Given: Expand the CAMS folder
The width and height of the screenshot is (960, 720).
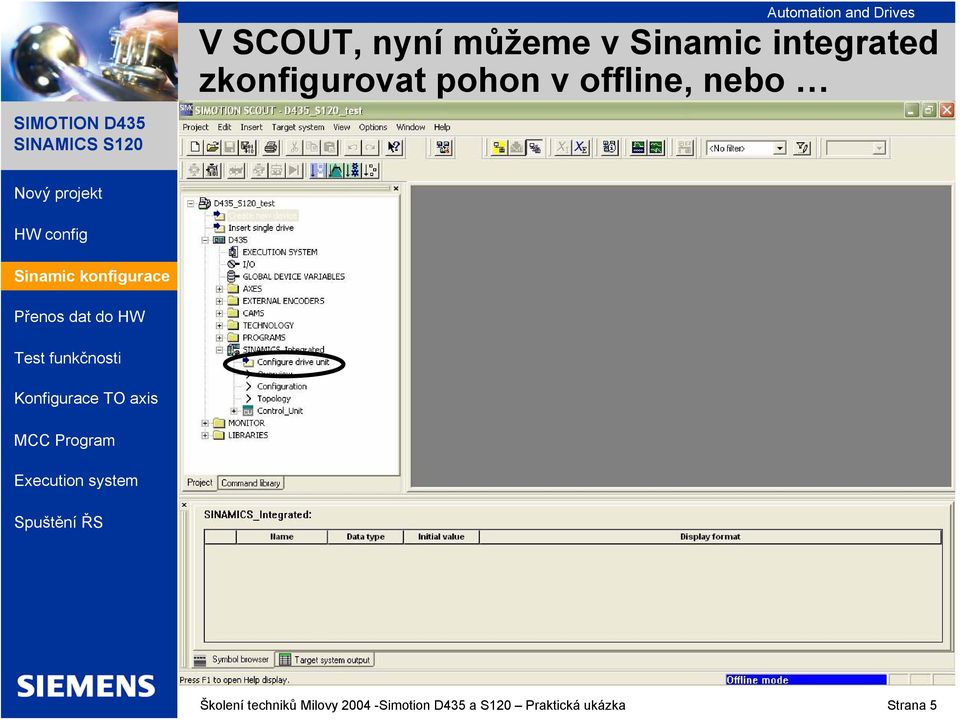Looking at the screenshot, I should pyautogui.click(x=219, y=313).
